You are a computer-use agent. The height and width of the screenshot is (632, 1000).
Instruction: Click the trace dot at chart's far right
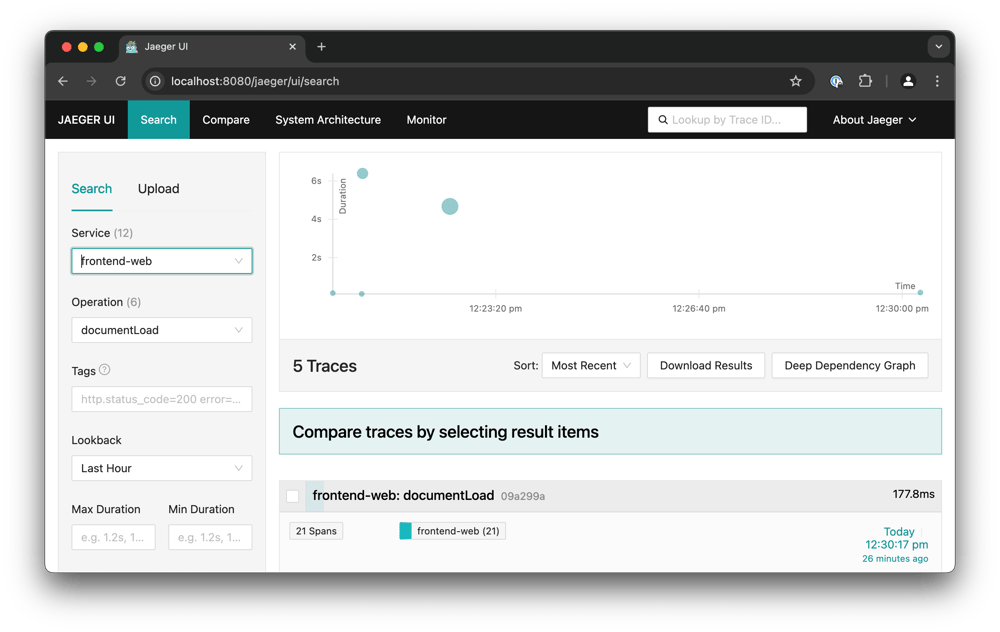(920, 293)
